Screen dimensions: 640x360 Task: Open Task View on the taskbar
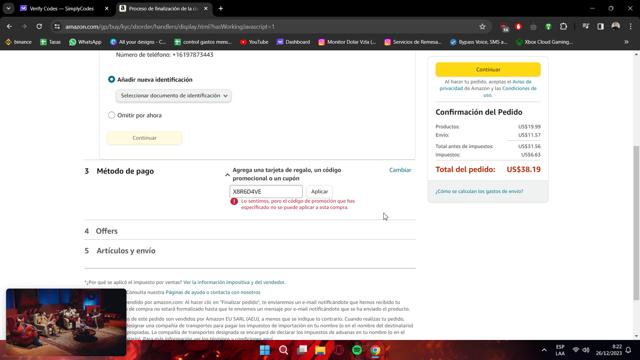point(302,350)
